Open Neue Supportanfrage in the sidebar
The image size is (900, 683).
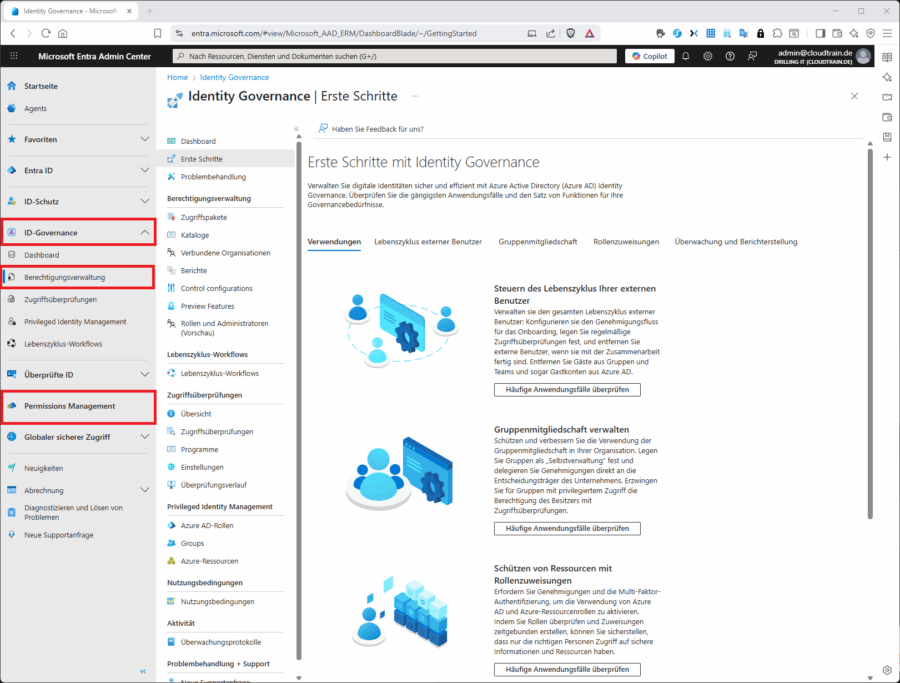(x=59, y=535)
